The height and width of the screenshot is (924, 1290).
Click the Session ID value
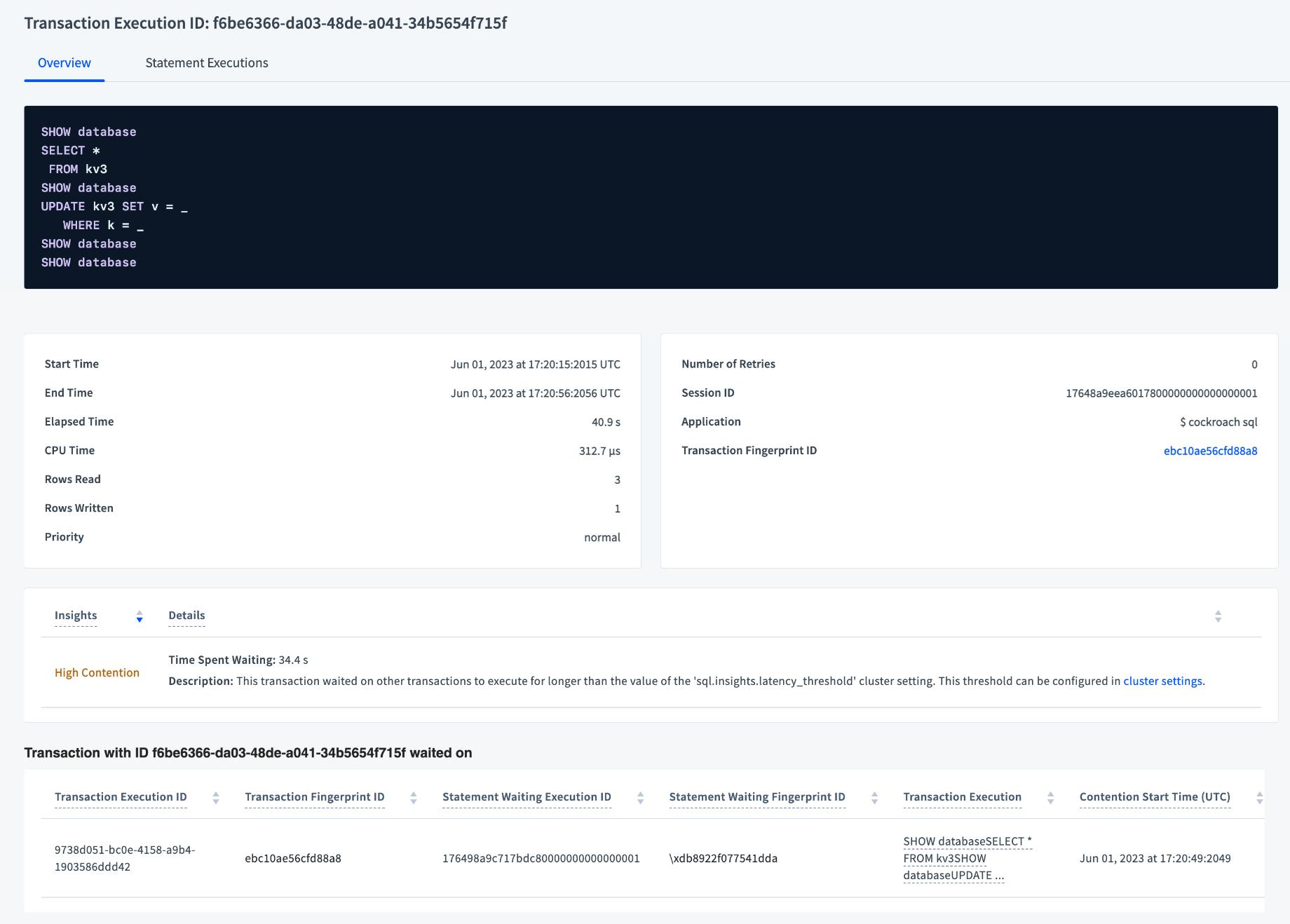click(1160, 393)
